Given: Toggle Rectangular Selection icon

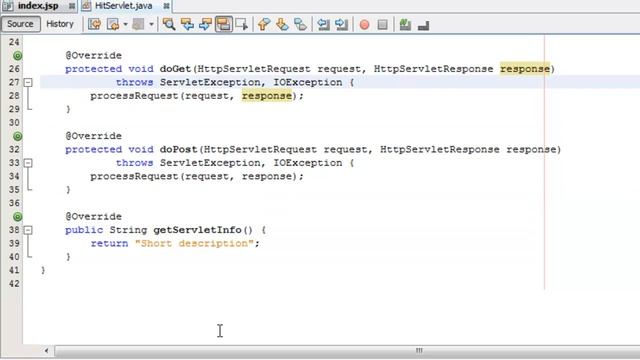Looking at the screenshot, I should (242, 24).
